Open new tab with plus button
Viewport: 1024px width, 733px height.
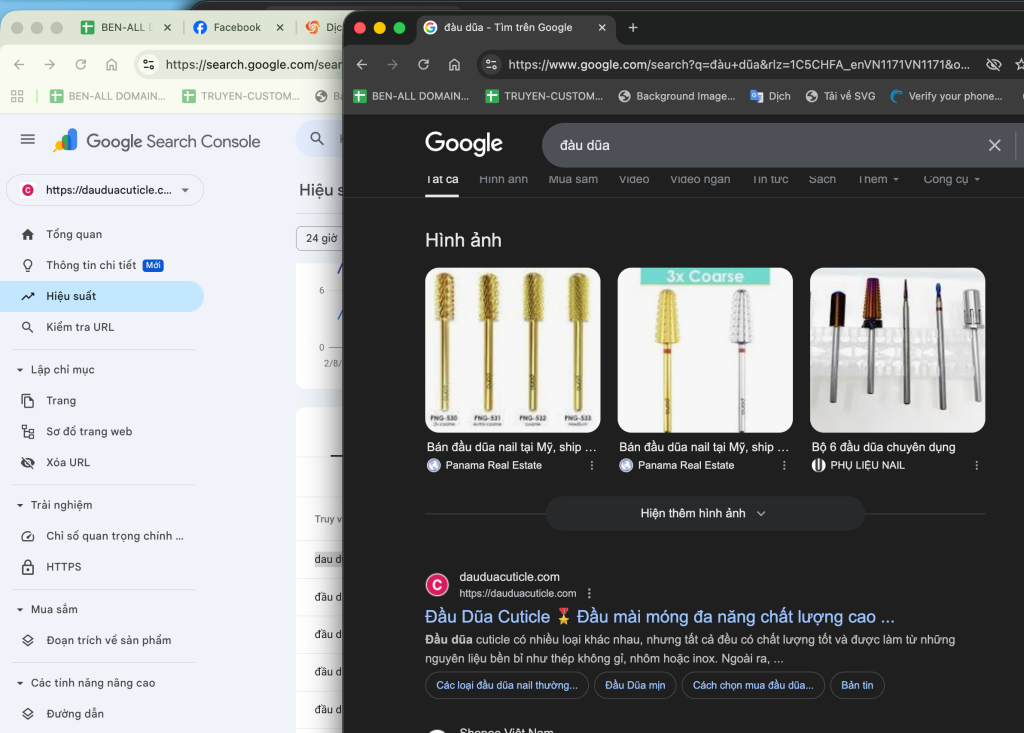632,27
